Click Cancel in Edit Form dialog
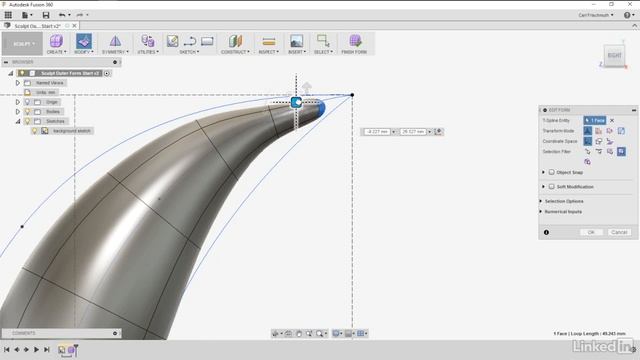The height and width of the screenshot is (360, 640). pyautogui.click(x=619, y=232)
